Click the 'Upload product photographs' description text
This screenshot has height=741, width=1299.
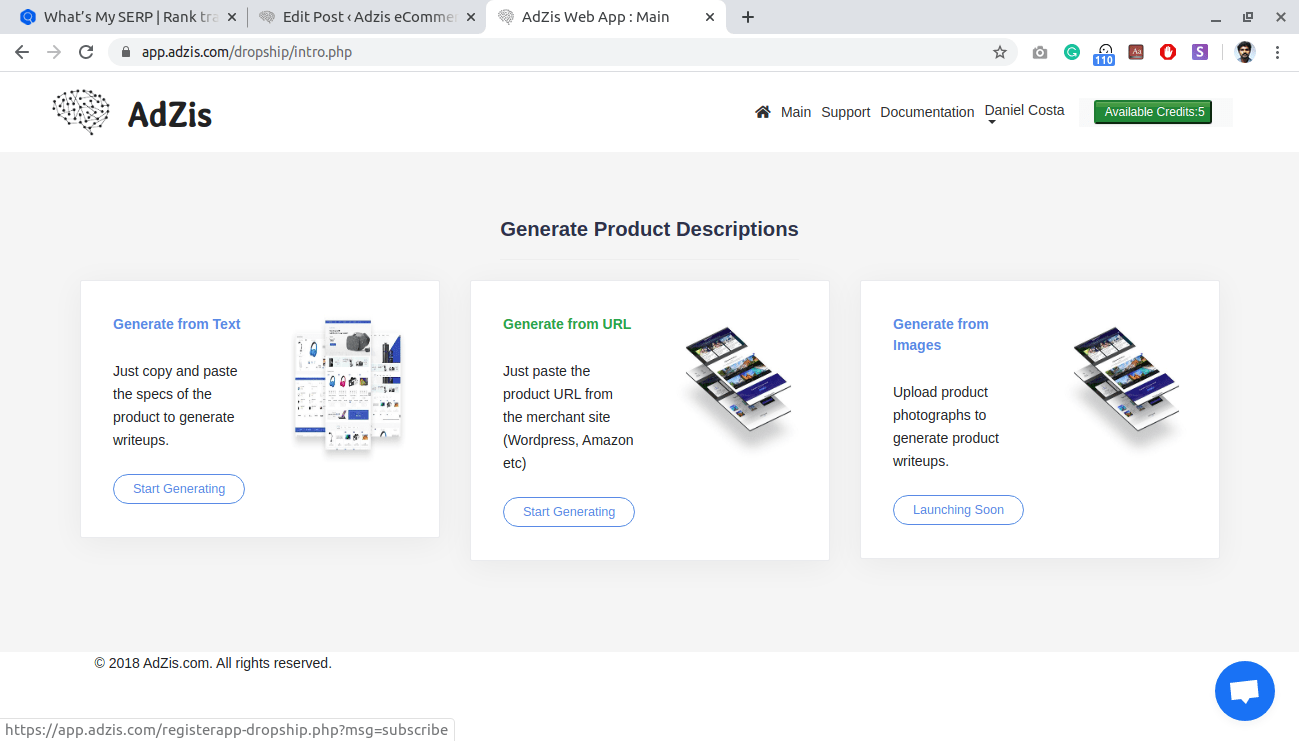946,426
